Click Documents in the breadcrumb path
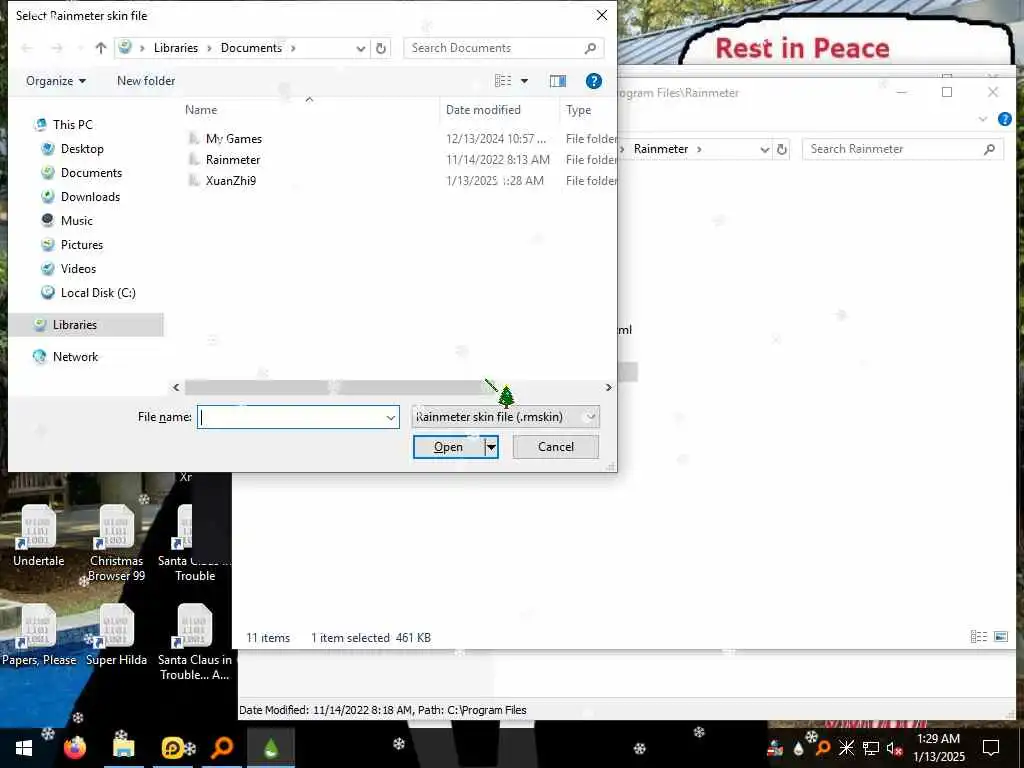Image resolution: width=1024 pixels, height=768 pixels. tap(251, 48)
